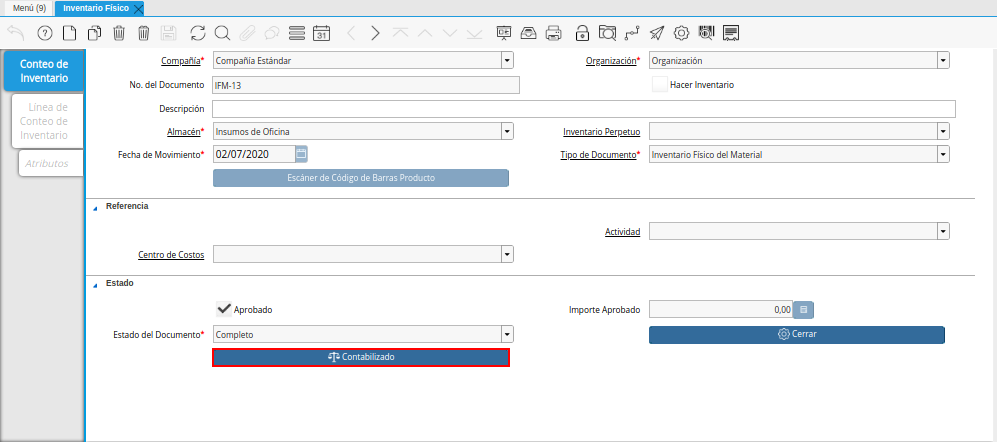Copy the record using duplicate pages icon
Viewport: 997px width, 442px height.
[x=94, y=33]
